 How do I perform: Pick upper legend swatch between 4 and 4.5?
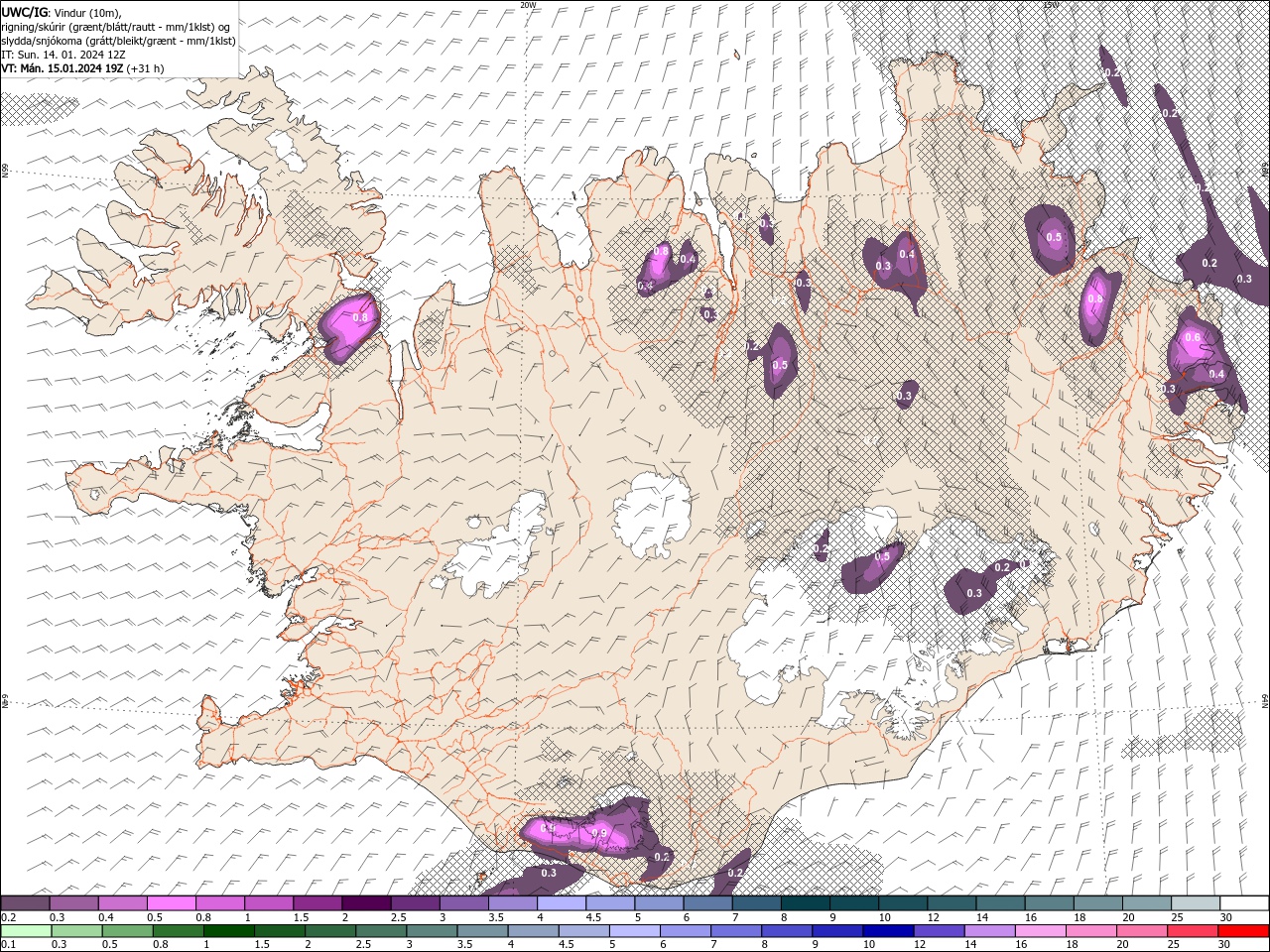pyautogui.click(x=562, y=903)
